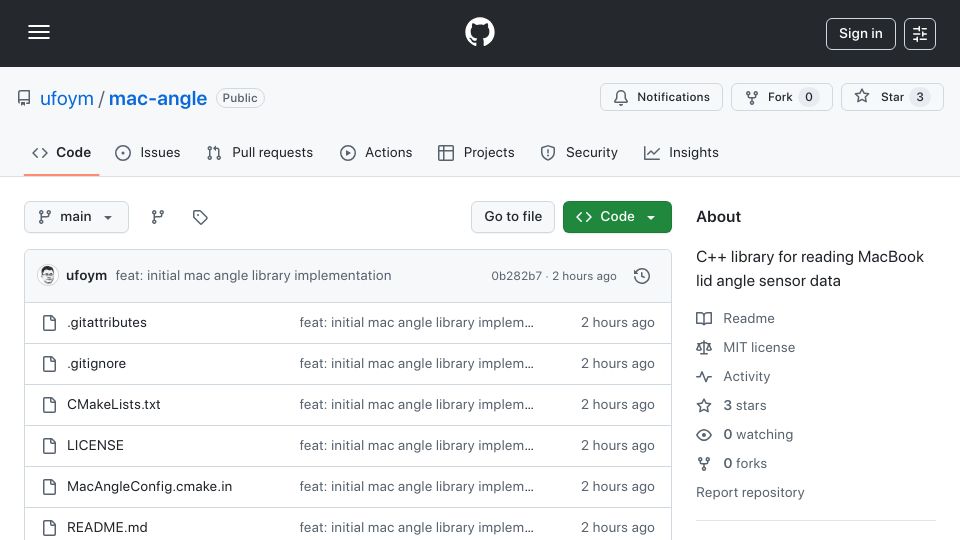960x540 pixels.
Task: Open the CMakeLists.txt file
Action: coord(114,405)
